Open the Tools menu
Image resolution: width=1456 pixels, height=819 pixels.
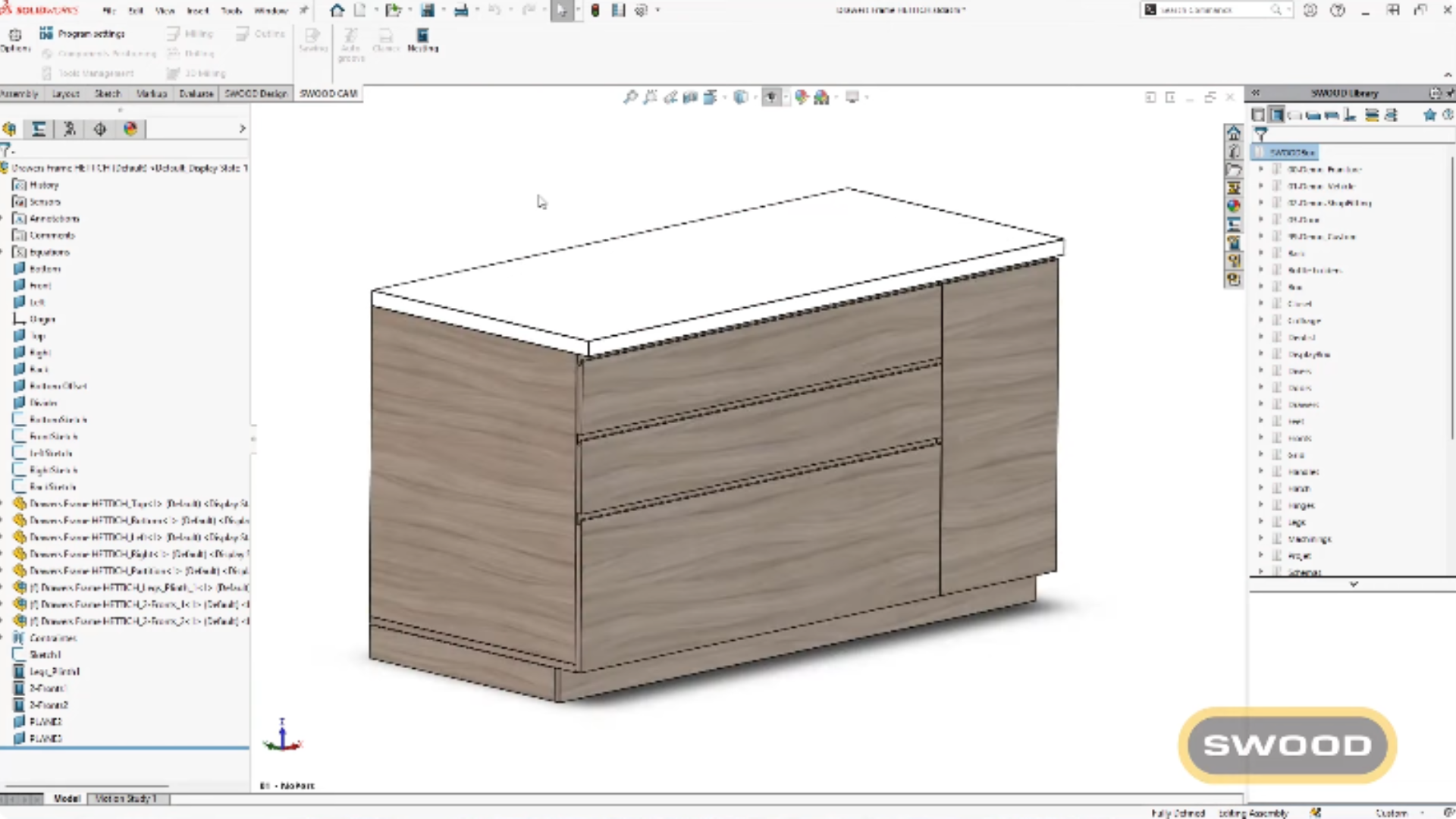click(x=231, y=11)
